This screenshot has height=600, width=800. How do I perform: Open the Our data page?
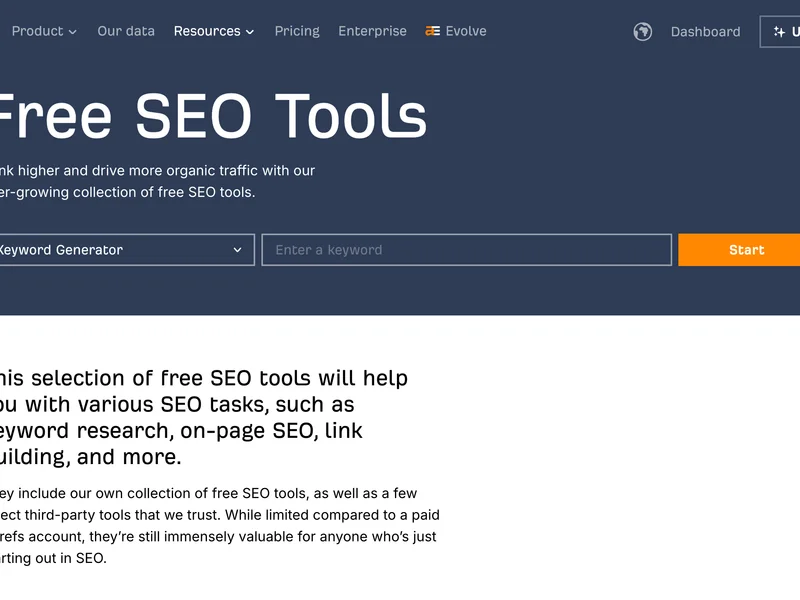pyautogui.click(x=126, y=31)
